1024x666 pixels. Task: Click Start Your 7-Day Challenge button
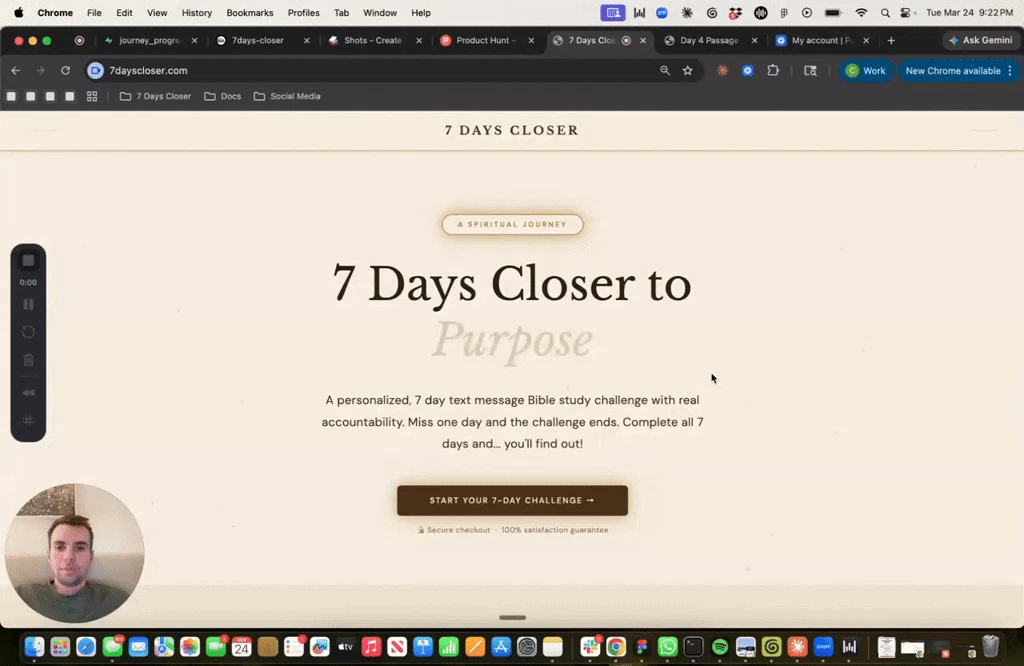click(x=512, y=500)
